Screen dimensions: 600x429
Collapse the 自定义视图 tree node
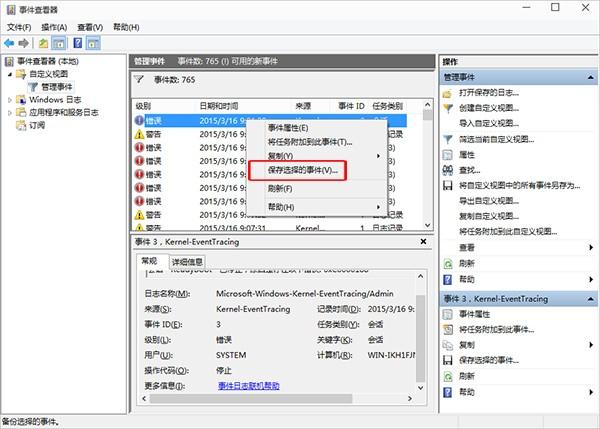(x=10, y=74)
